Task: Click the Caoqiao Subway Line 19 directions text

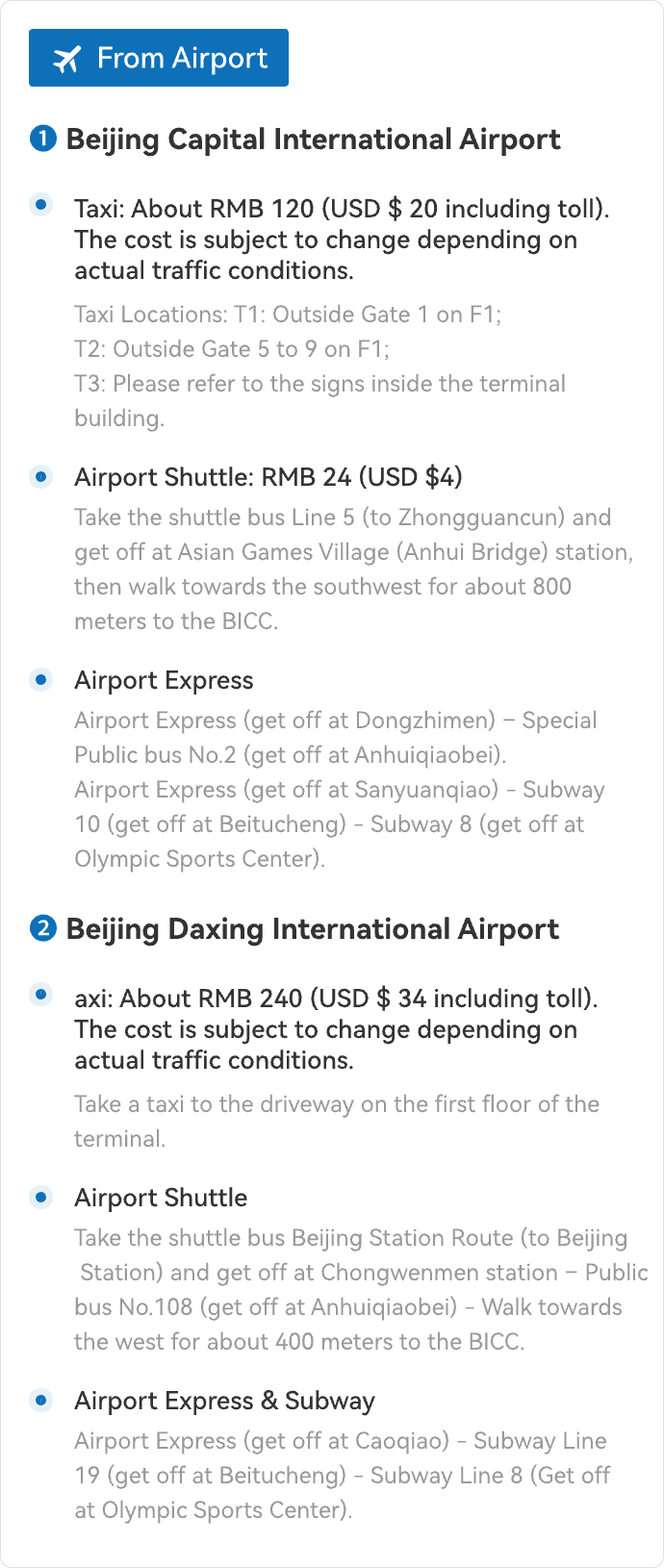Action: tap(342, 1476)
